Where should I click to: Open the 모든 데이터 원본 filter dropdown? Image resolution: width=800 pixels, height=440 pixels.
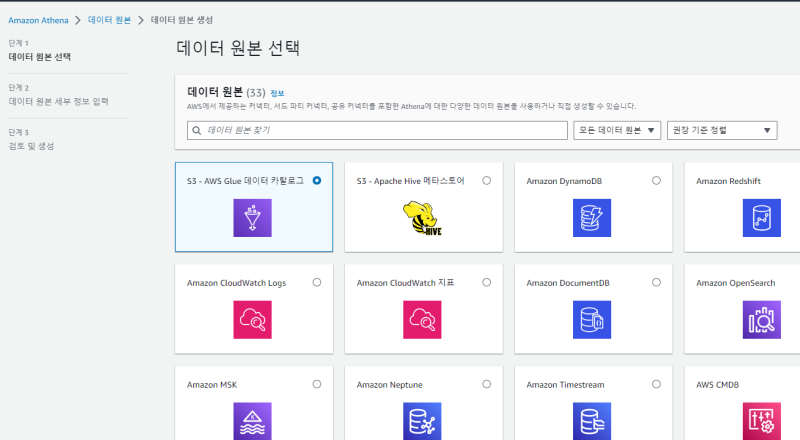pyautogui.click(x=617, y=130)
